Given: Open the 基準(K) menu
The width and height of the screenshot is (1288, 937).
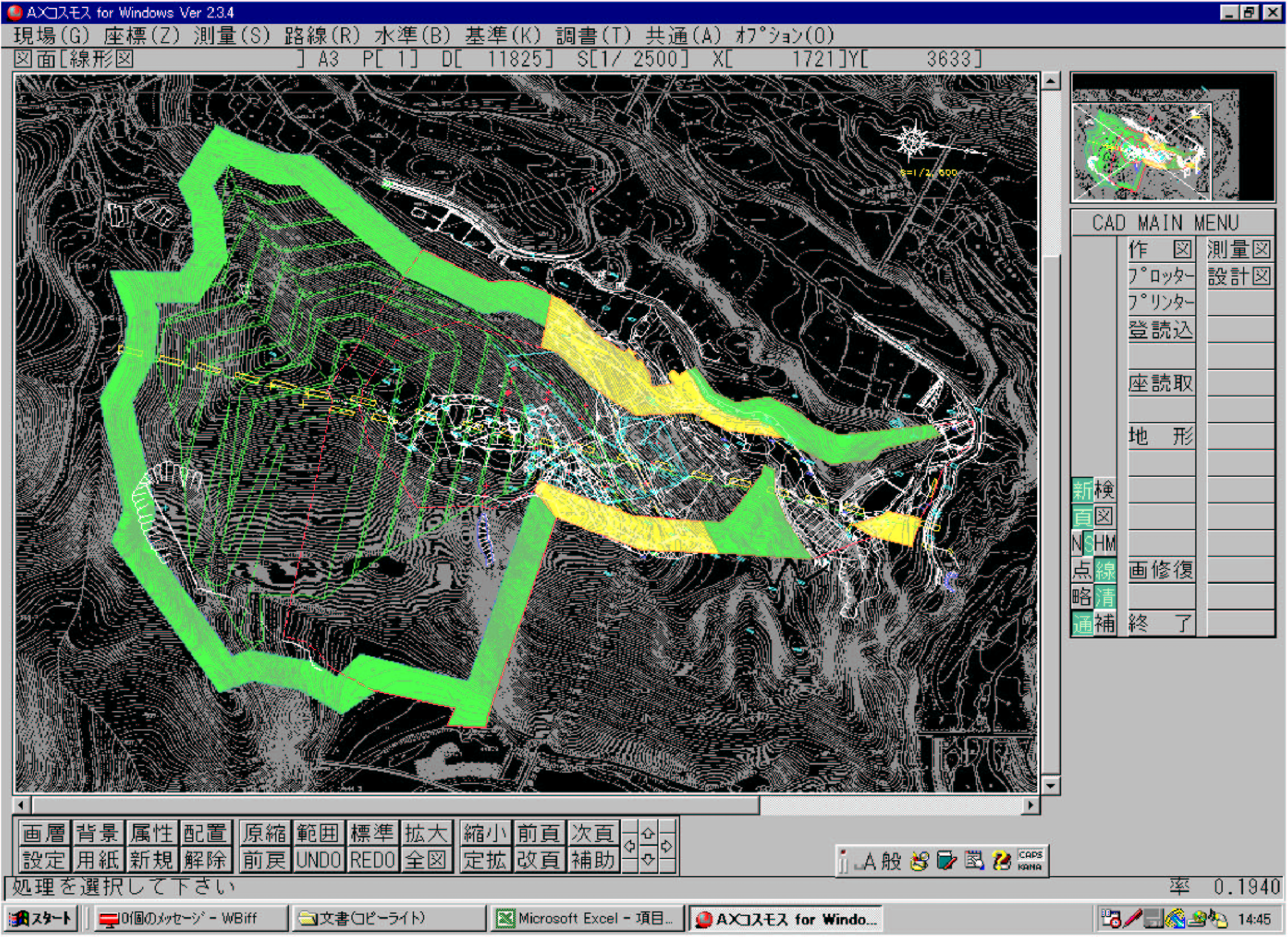Looking at the screenshot, I should [x=503, y=36].
